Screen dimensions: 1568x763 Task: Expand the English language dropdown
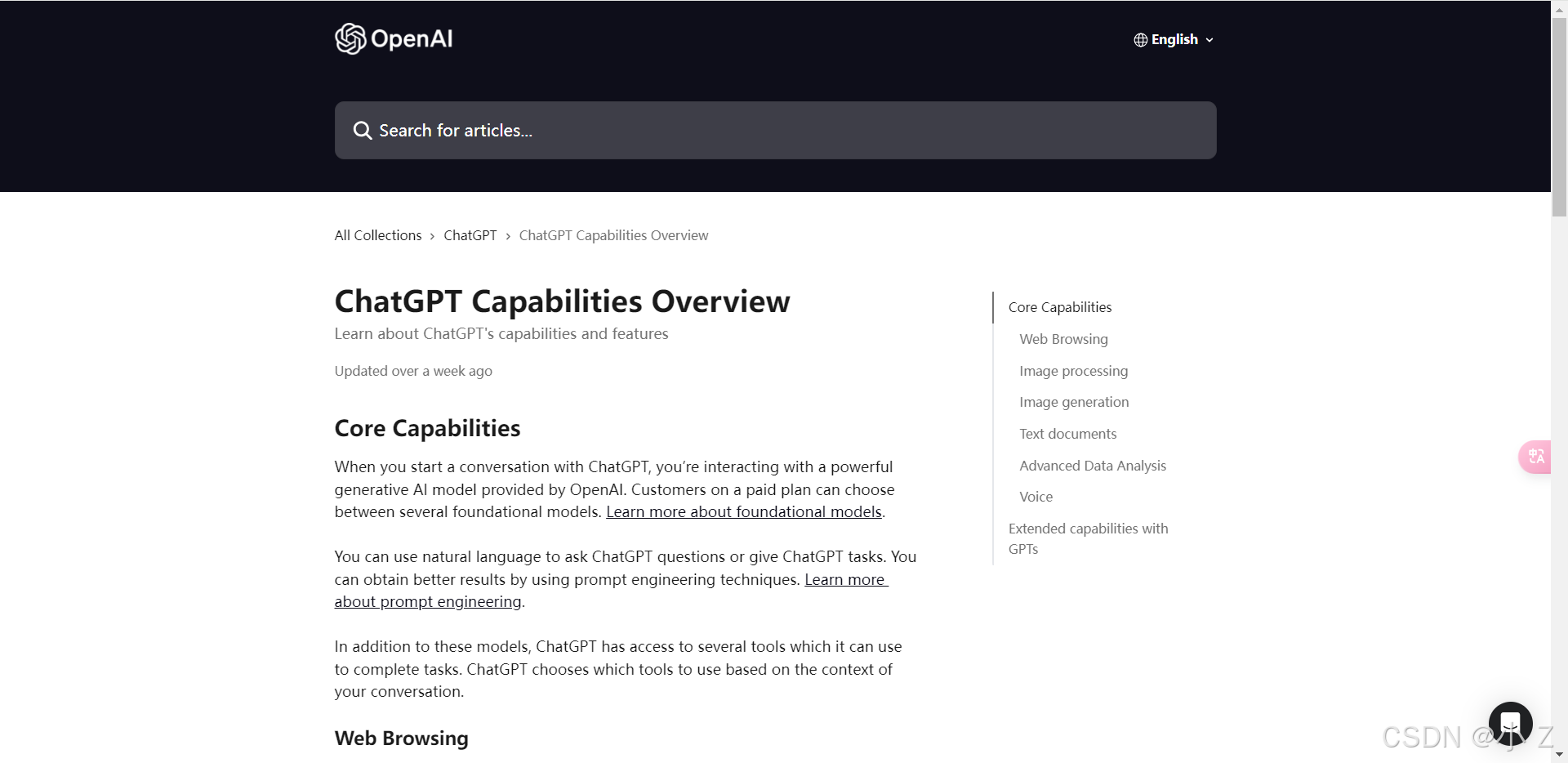coord(1174,40)
